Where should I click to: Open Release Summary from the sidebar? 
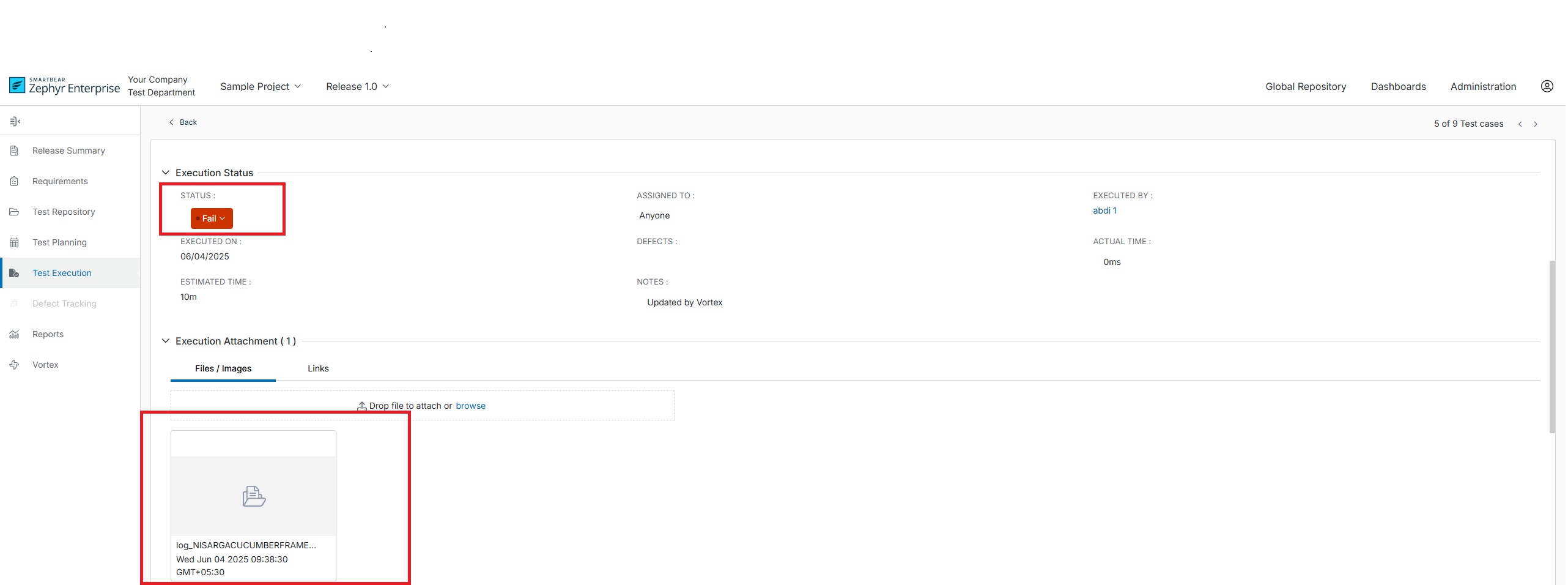(68, 150)
